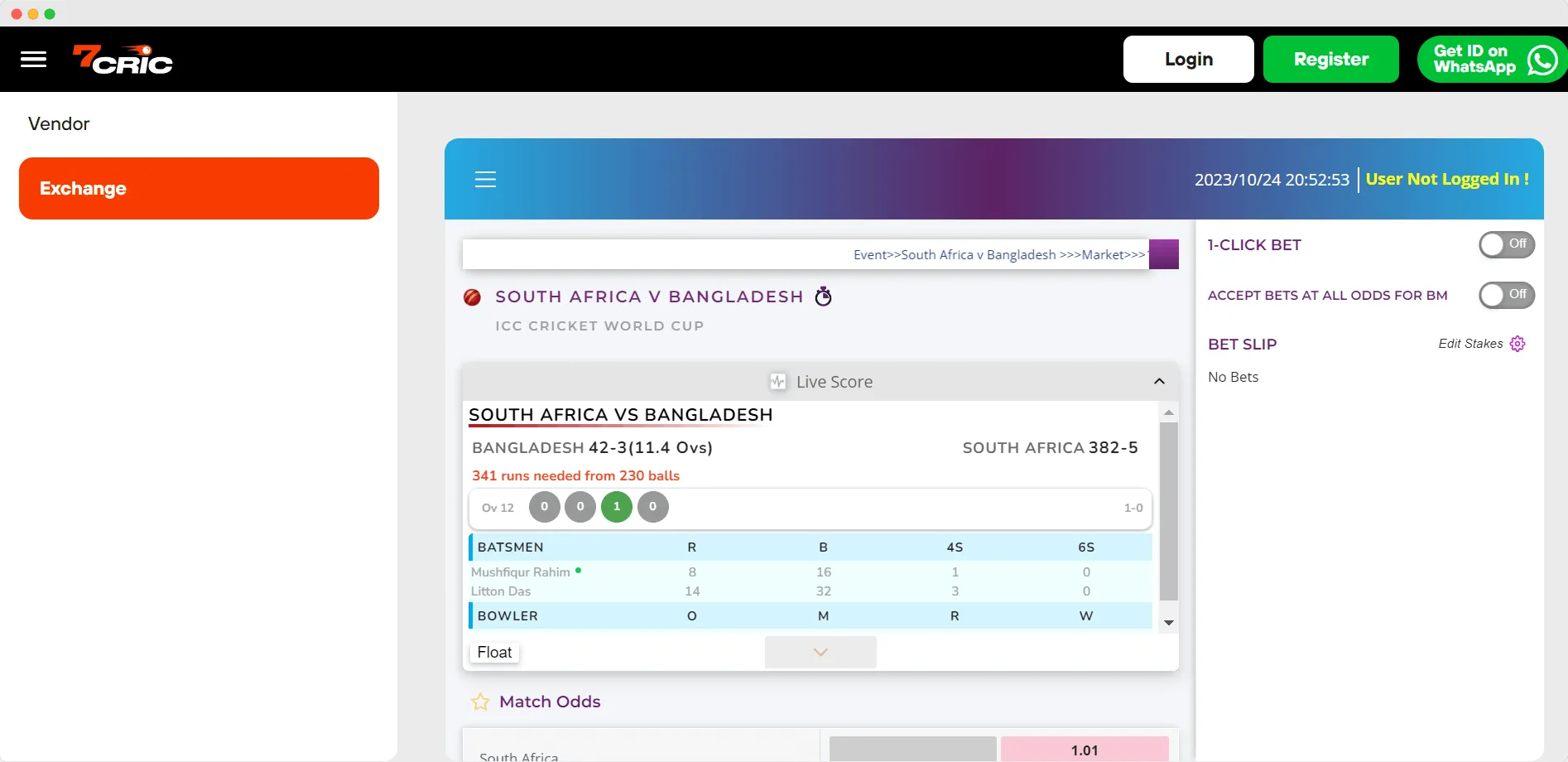Click Get ID on WhatsApp button
Screen dimensions: 1568x762
1493,59
